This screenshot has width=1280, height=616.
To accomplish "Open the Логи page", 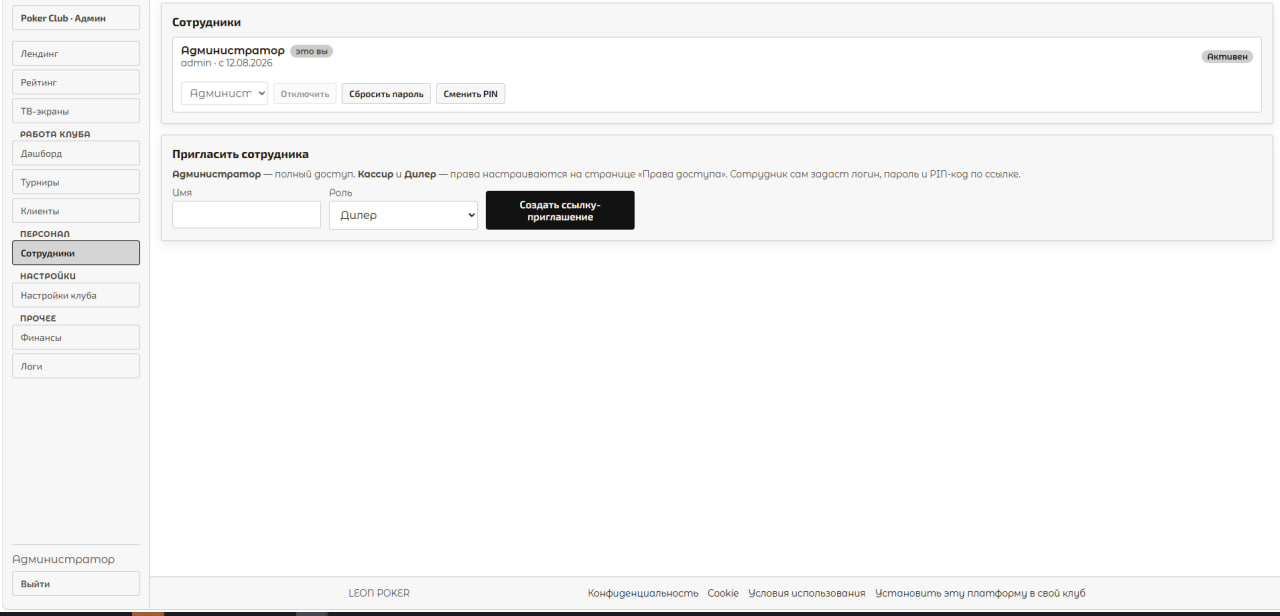I will coord(76,366).
